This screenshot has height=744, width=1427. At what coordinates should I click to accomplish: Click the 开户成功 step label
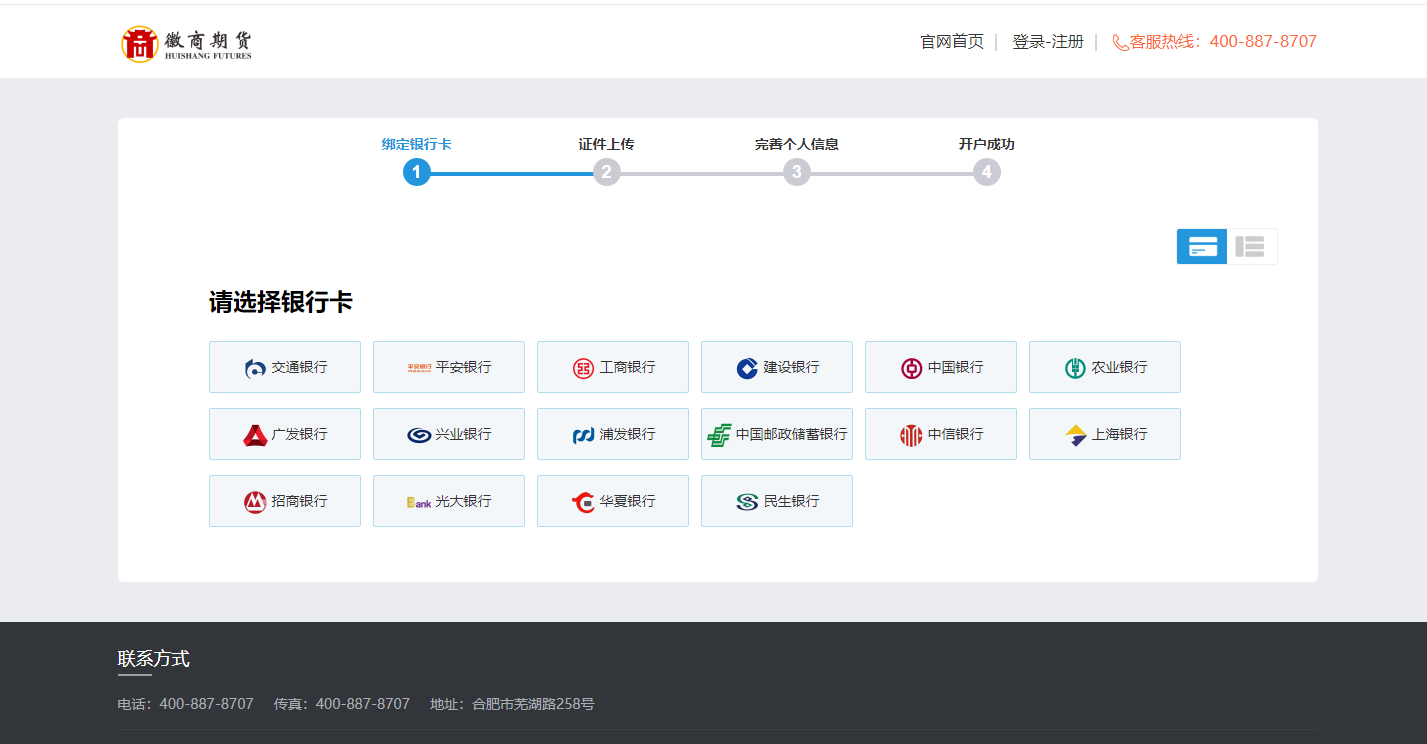pyautogui.click(x=986, y=144)
